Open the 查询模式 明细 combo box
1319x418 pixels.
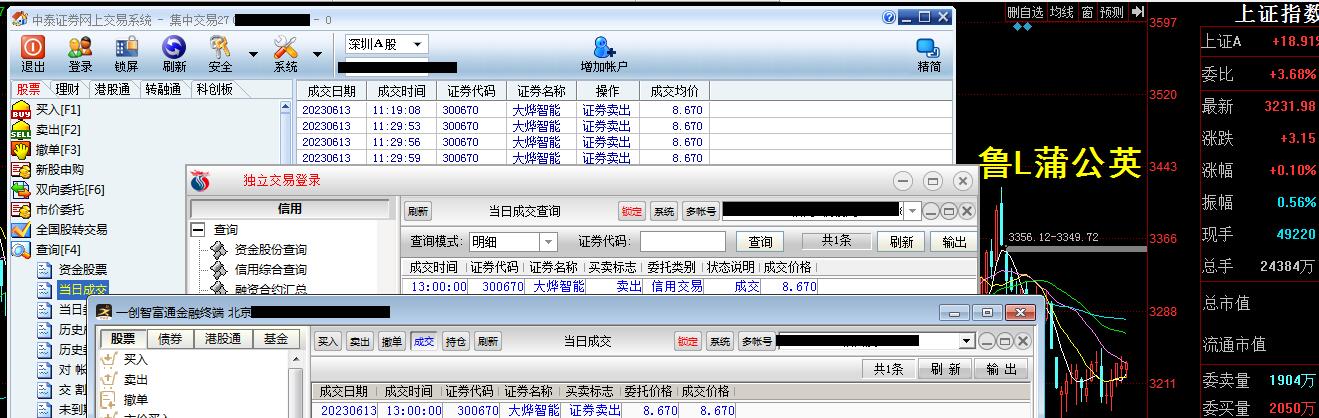[x=512, y=242]
